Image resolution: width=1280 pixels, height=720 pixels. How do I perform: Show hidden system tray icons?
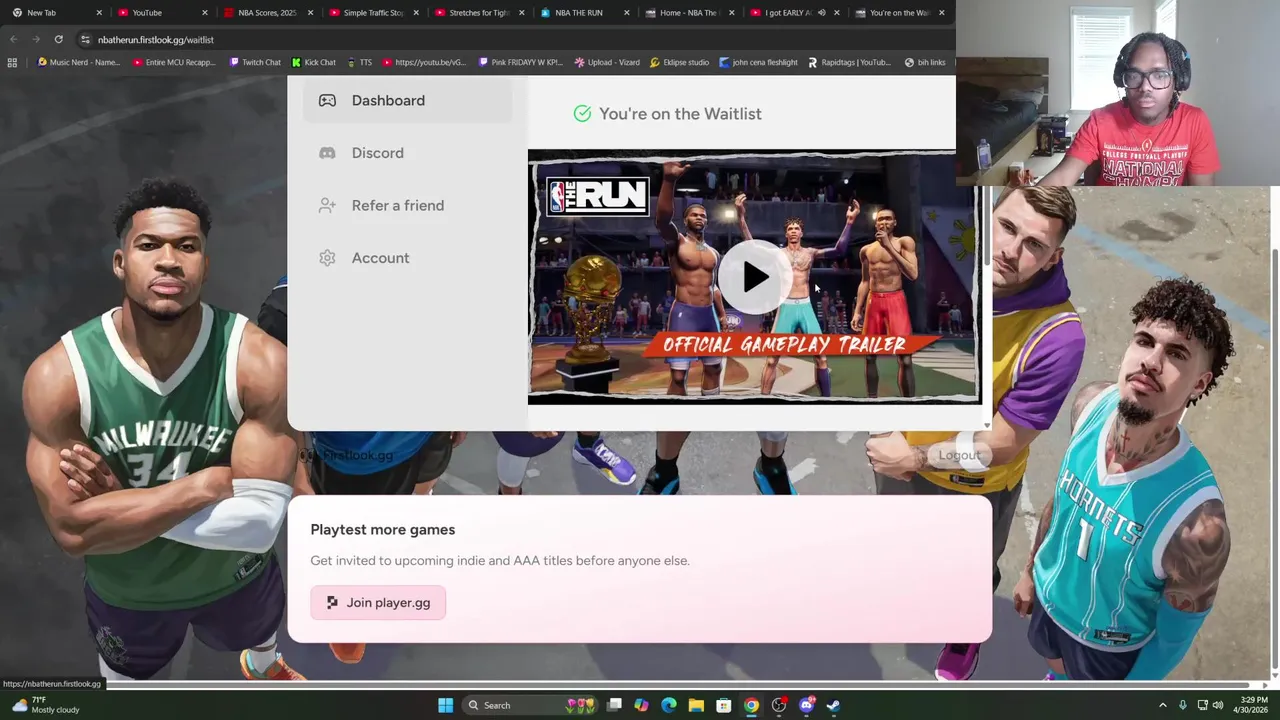(1162, 705)
